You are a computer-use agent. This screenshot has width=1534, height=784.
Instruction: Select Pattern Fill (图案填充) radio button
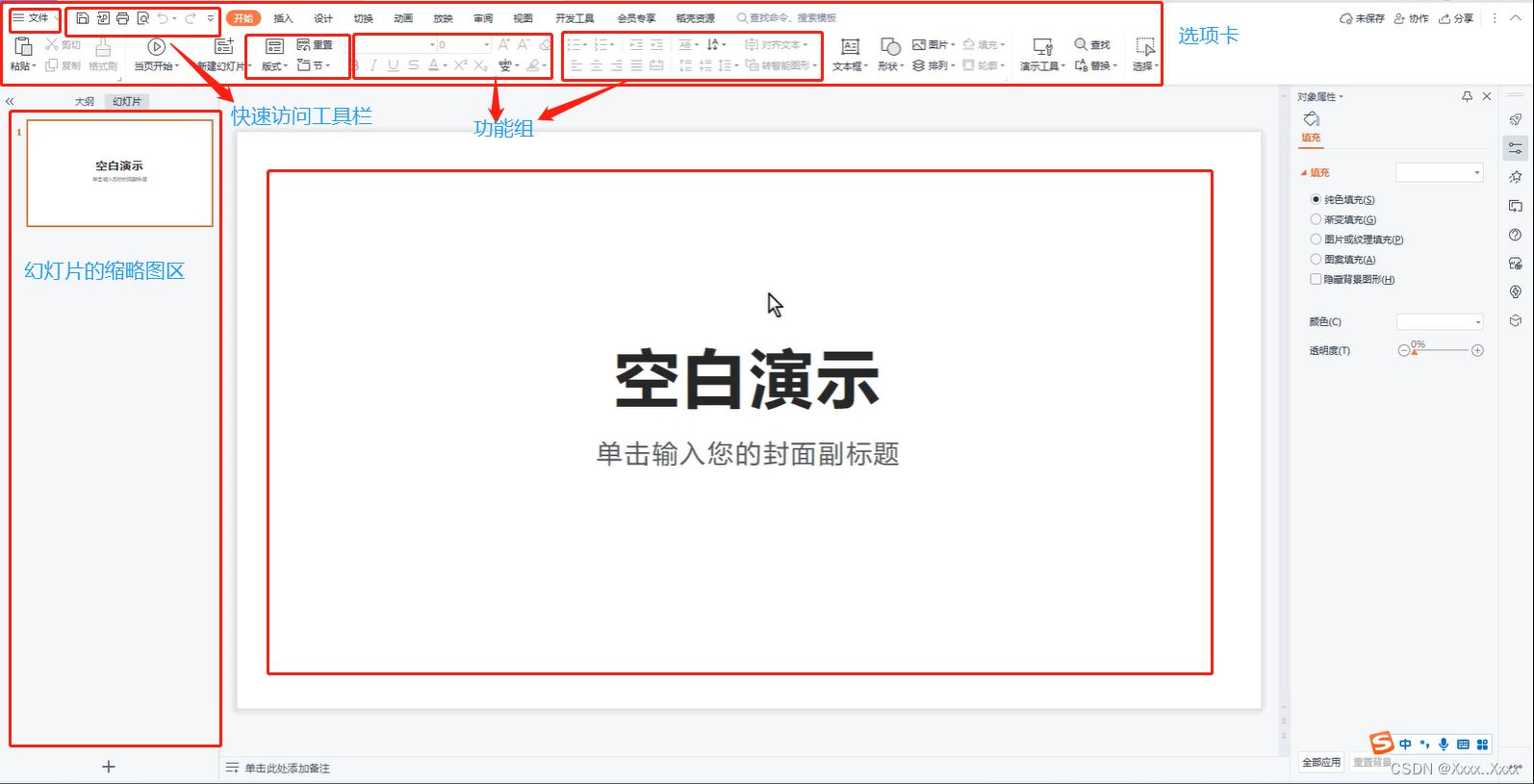pyautogui.click(x=1316, y=259)
